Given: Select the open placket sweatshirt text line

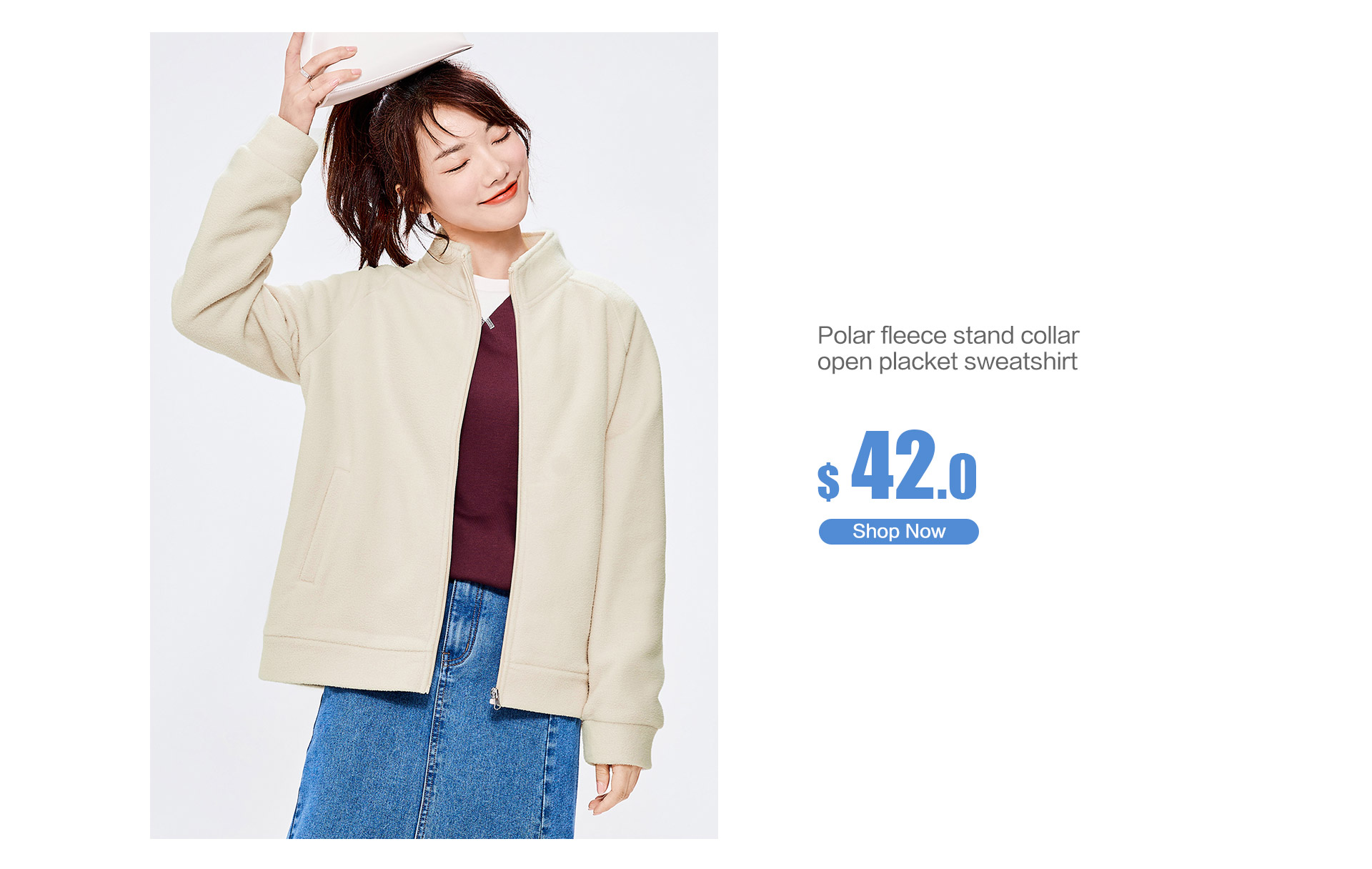Looking at the screenshot, I should 947,362.
